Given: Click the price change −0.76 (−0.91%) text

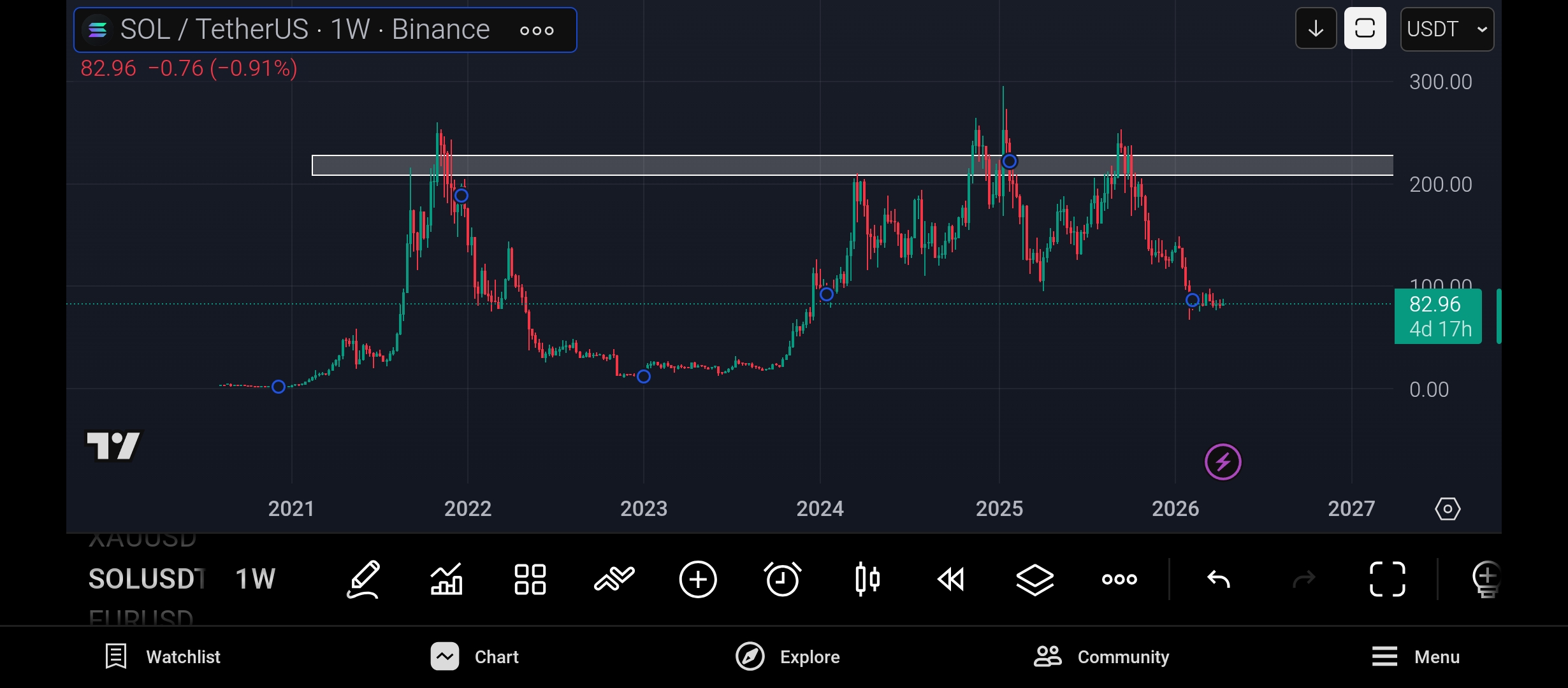Looking at the screenshot, I should click(x=222, y=68).
